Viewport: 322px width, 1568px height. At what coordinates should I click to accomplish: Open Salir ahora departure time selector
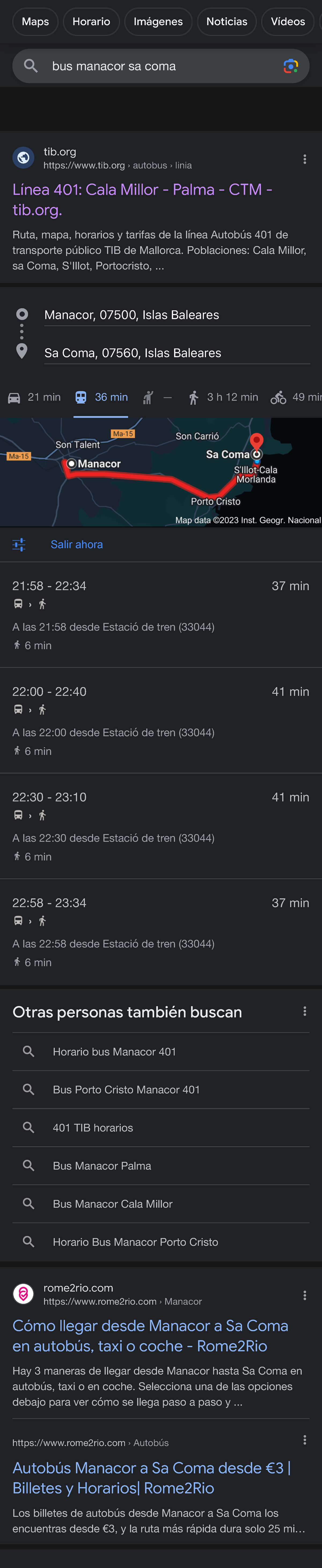[76, 545]
